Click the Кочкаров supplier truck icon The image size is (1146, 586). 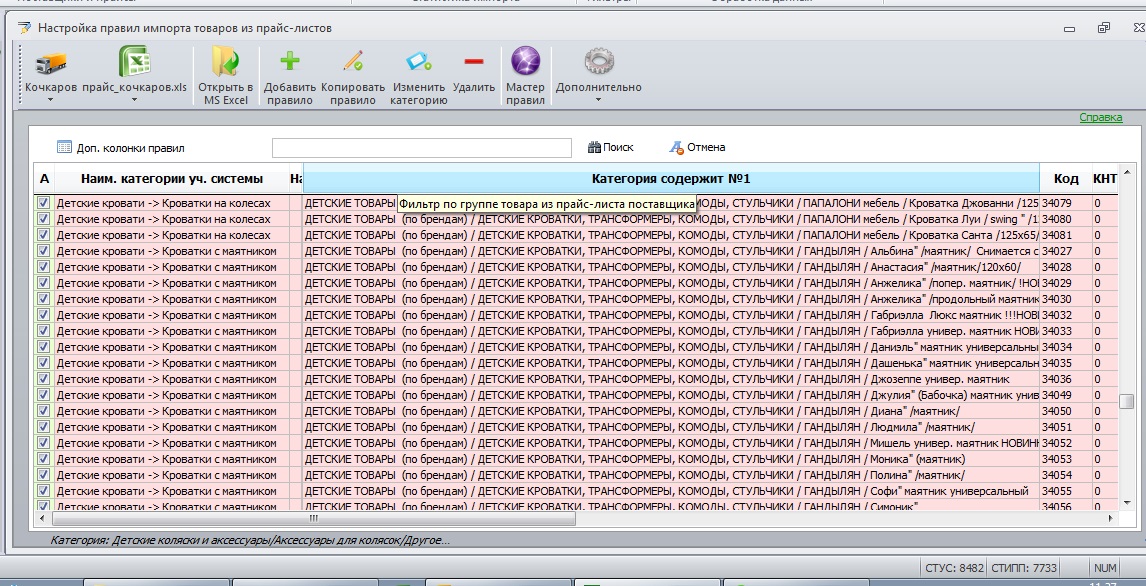click(51, 64)
